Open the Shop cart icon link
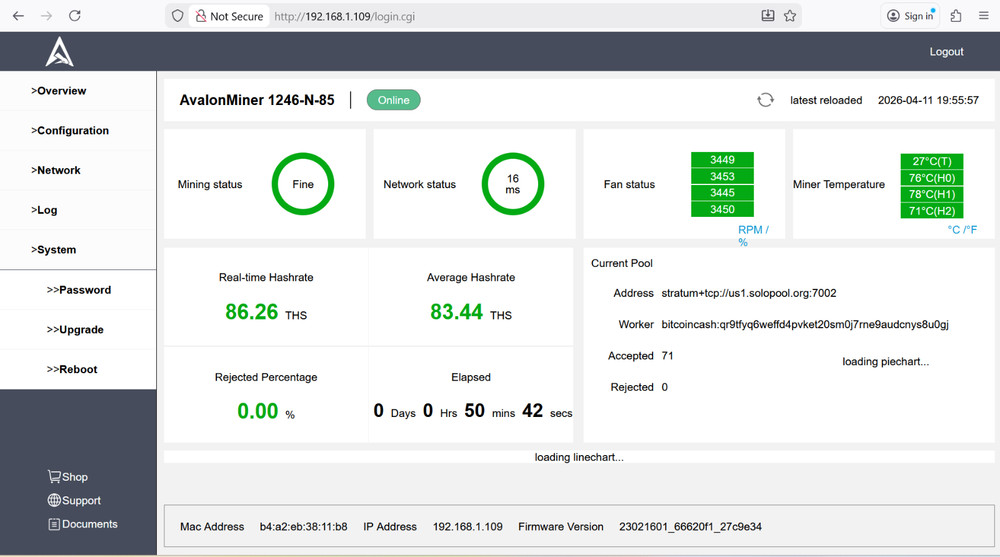This screenshot has width=1000, height=557. pyautogui.click(x=55, y=477)
